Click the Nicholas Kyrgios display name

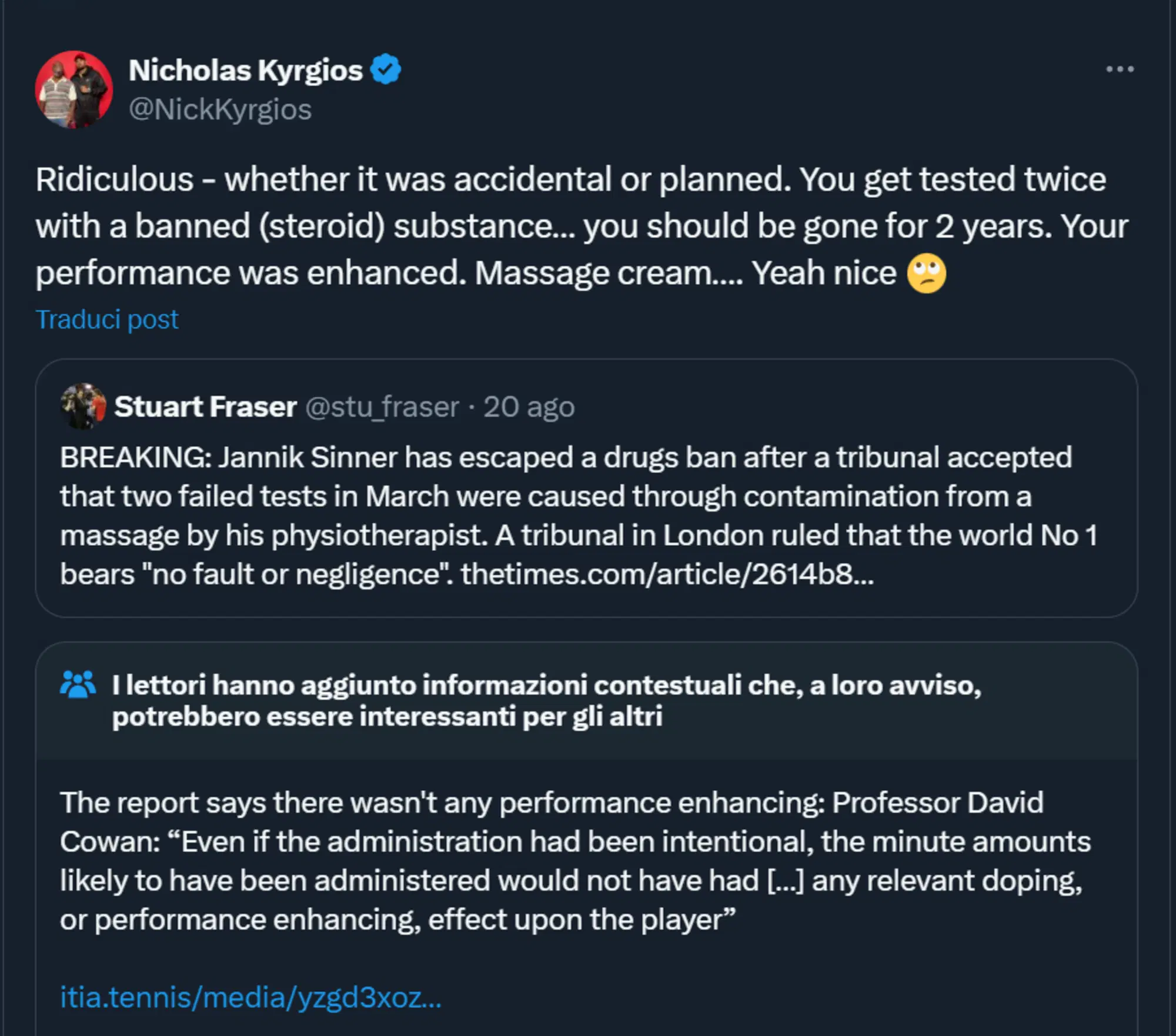[x=246, y=69]
